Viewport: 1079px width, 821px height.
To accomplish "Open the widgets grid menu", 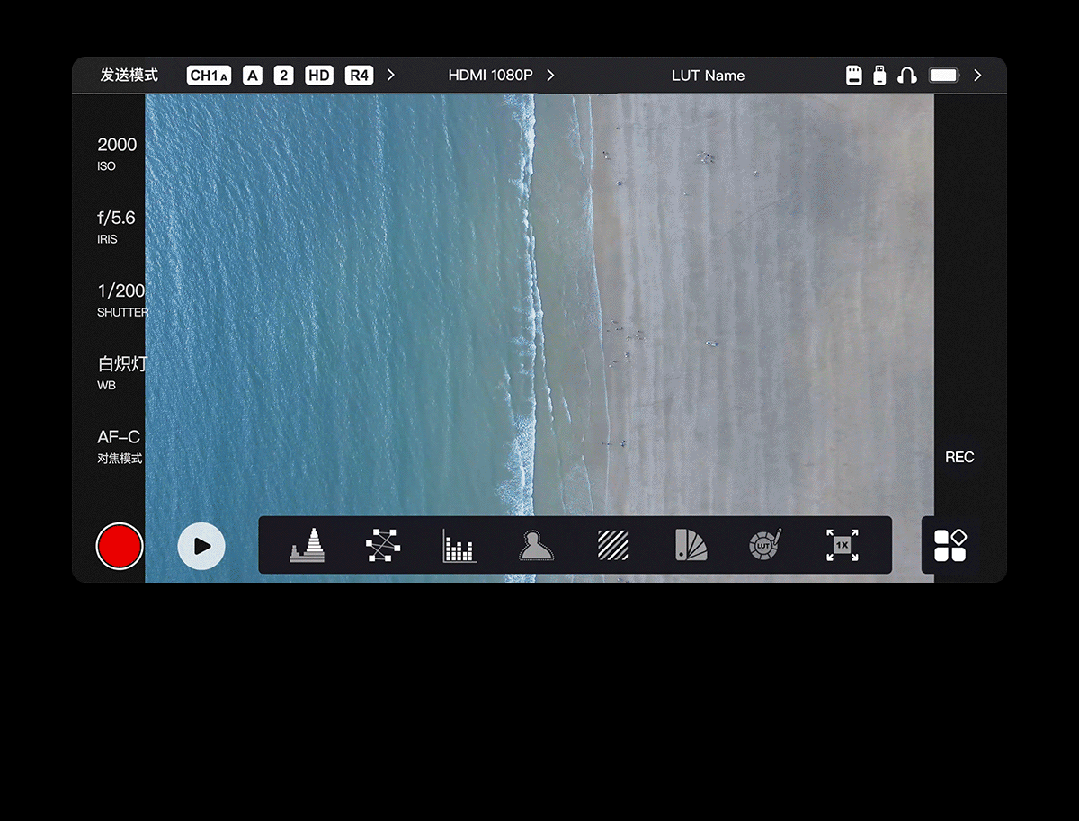I will [950, 545].
